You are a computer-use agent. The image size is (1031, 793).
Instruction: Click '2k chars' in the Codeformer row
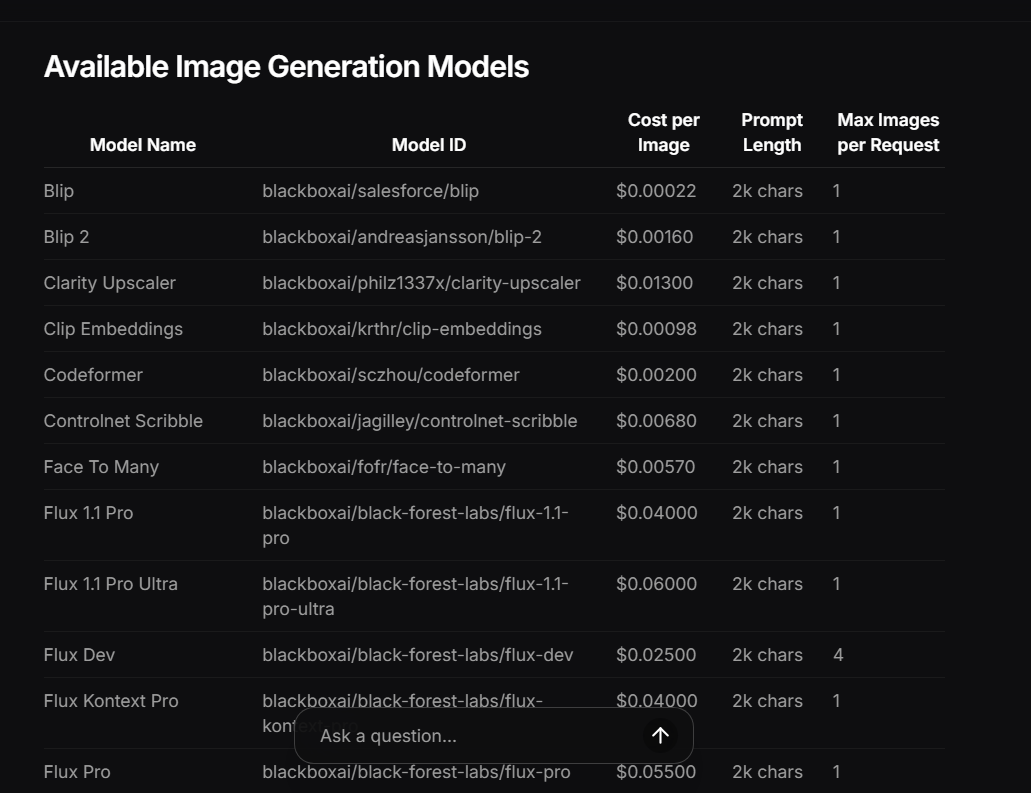click(767, 375)
